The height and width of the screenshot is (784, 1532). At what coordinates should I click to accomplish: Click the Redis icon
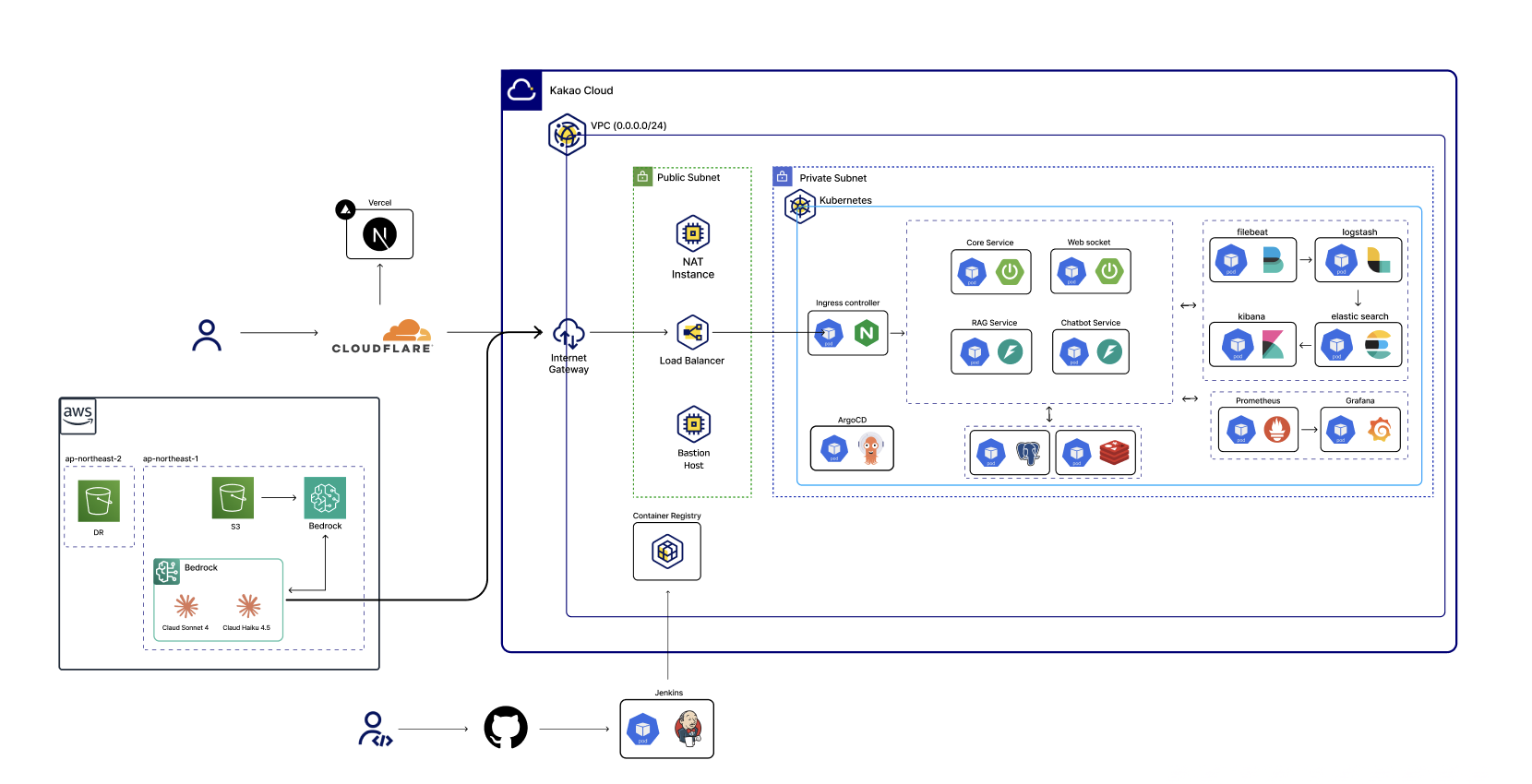1115,452
